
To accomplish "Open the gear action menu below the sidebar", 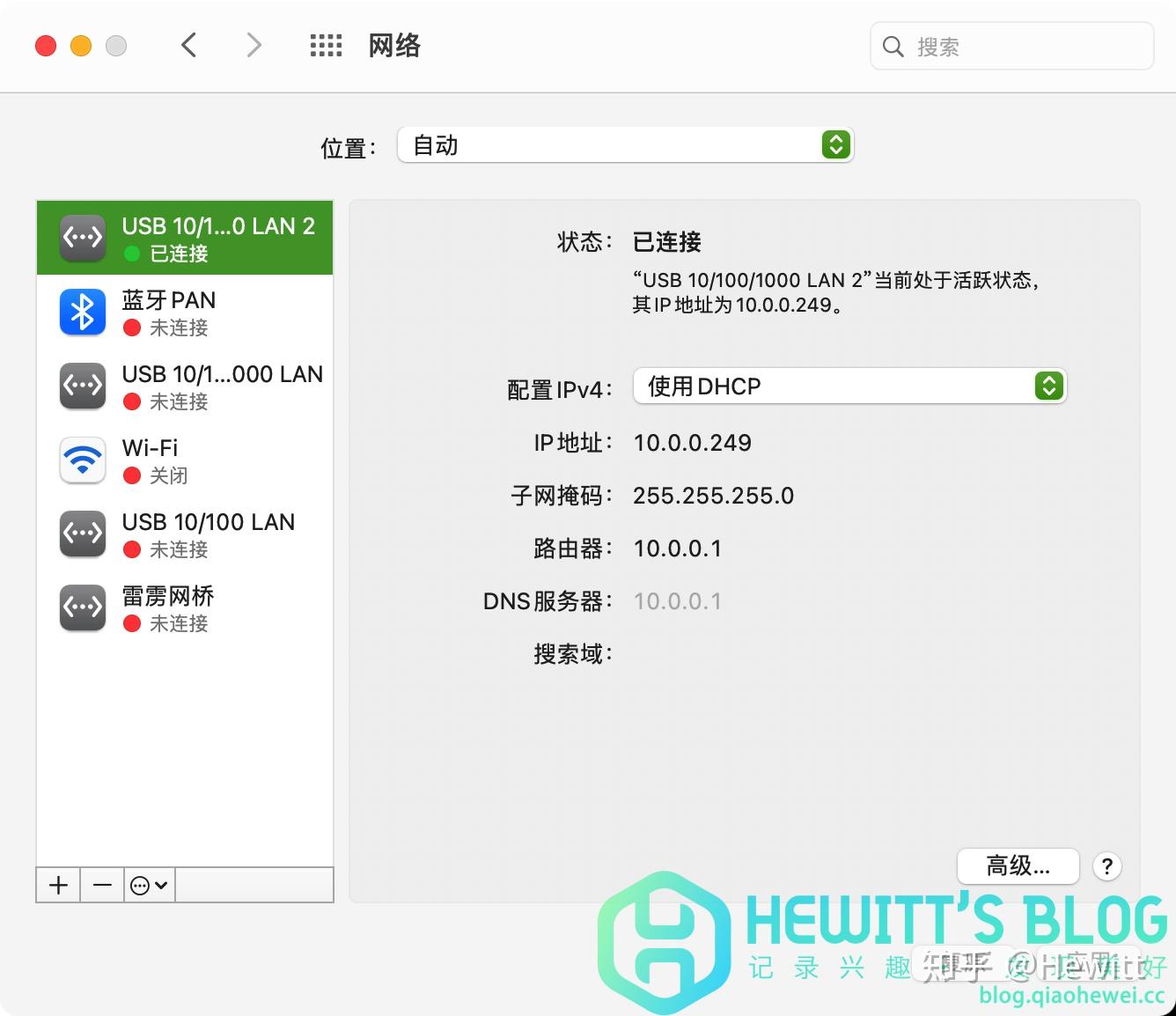I will tap(148, 885).
